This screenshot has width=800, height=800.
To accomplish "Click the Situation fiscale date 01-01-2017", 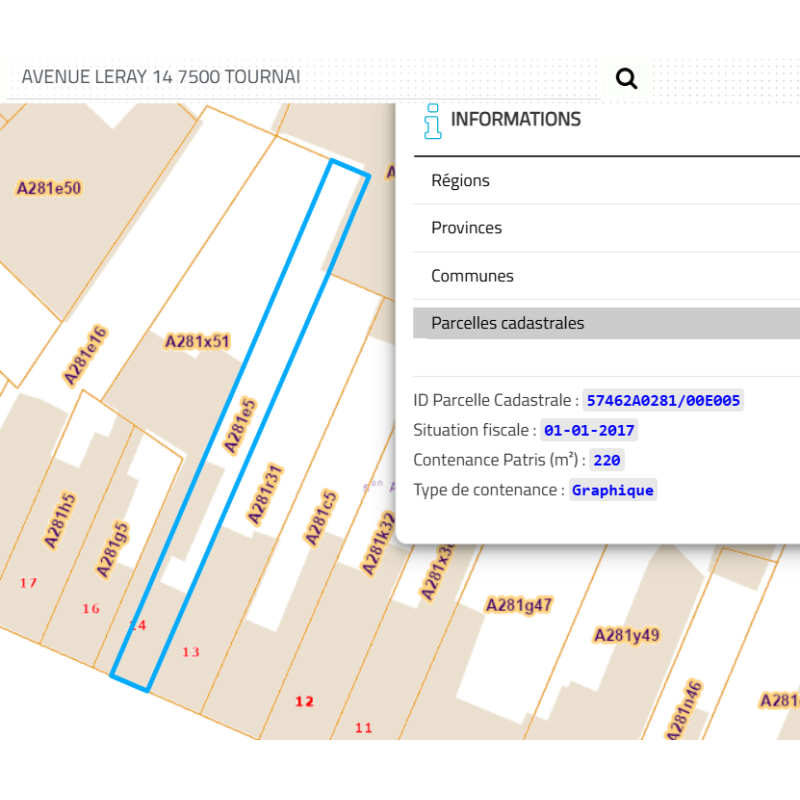I will click(588, 430).
